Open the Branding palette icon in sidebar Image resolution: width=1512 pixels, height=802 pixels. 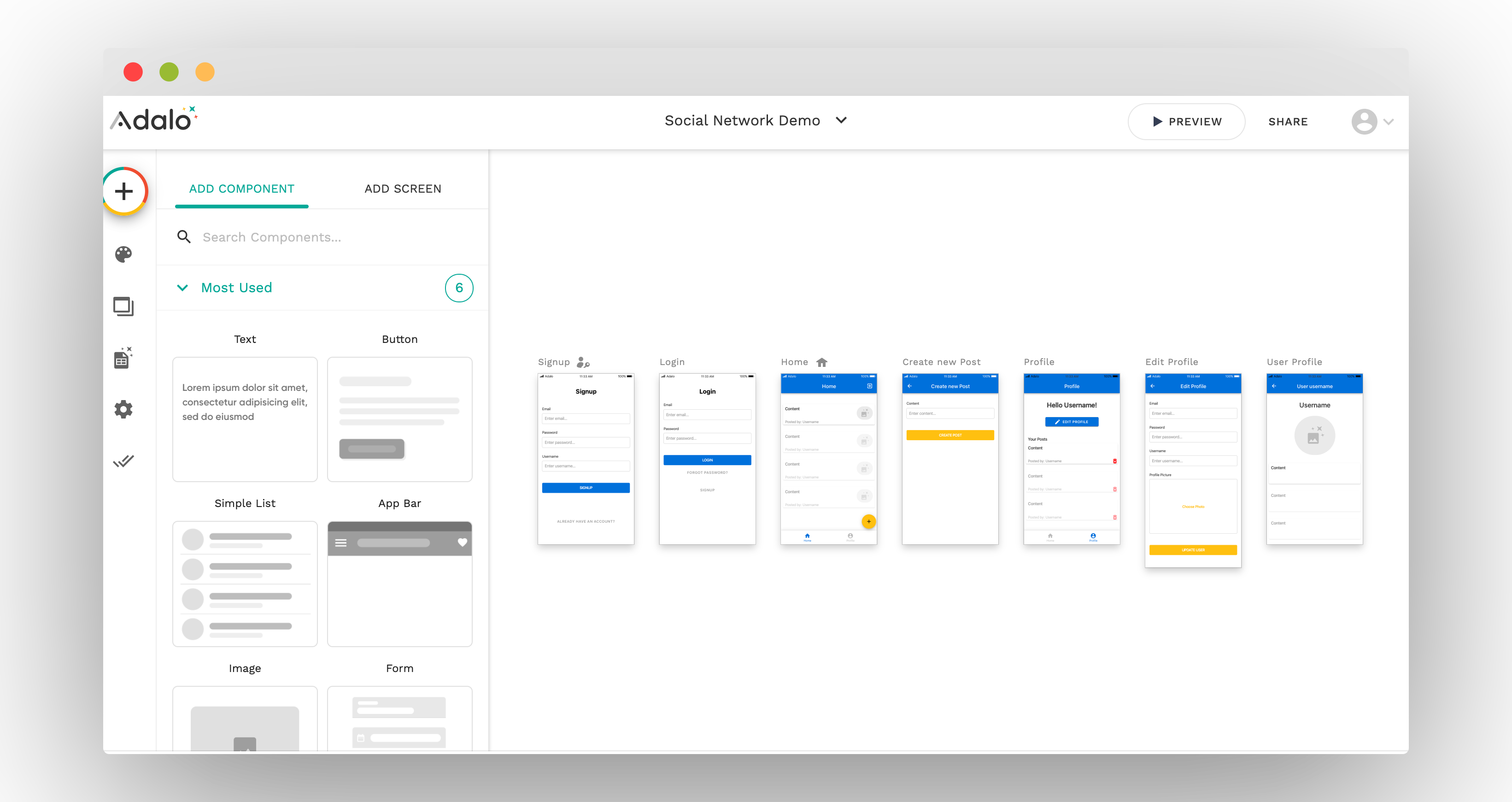point(124,254)
